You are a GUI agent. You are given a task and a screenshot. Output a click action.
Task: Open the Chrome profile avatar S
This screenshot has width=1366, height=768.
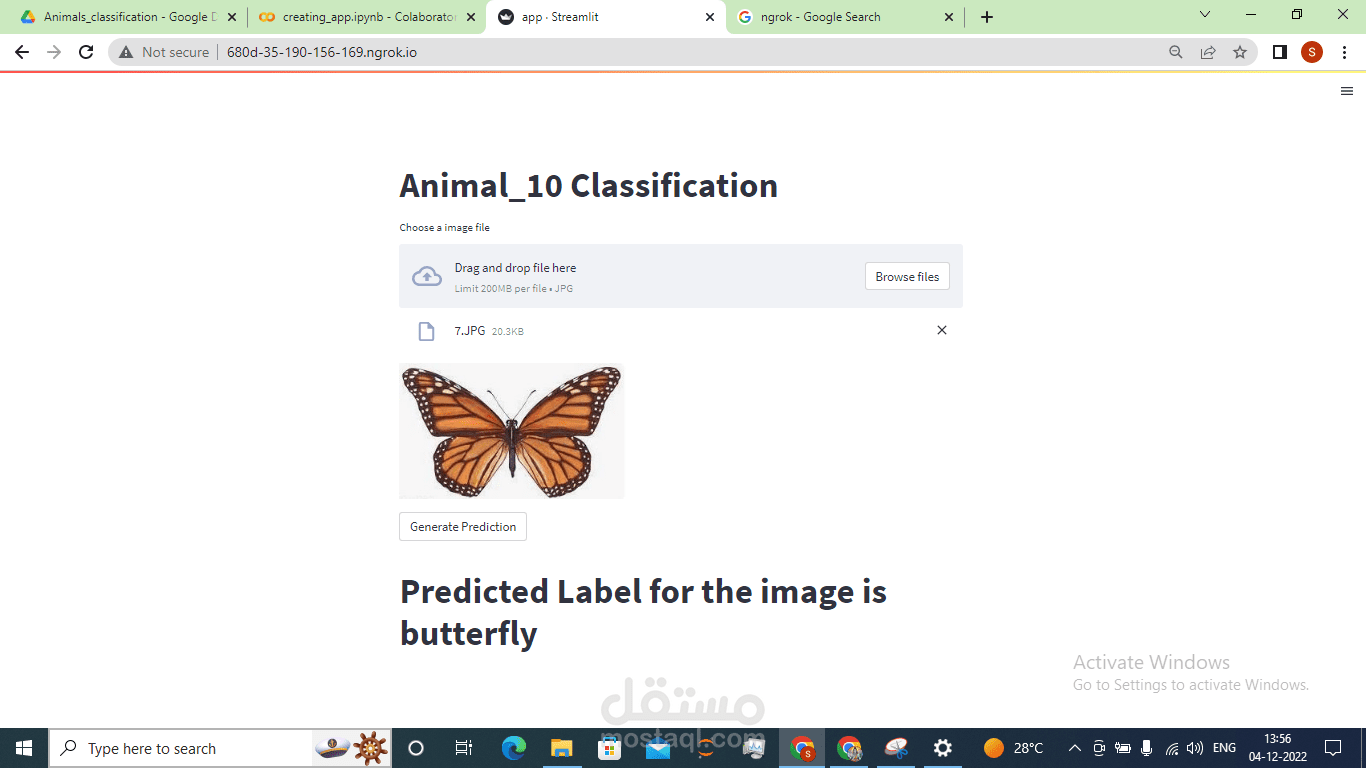[x=1312, y=52]
